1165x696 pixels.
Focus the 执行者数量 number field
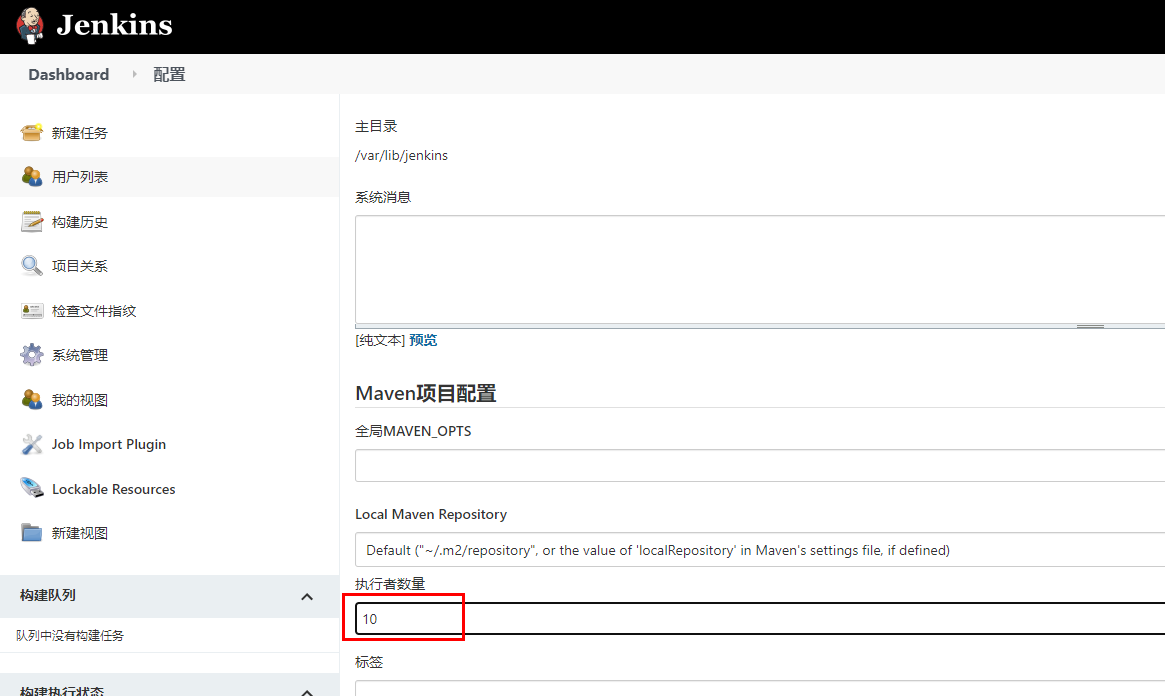pos(760,619)
